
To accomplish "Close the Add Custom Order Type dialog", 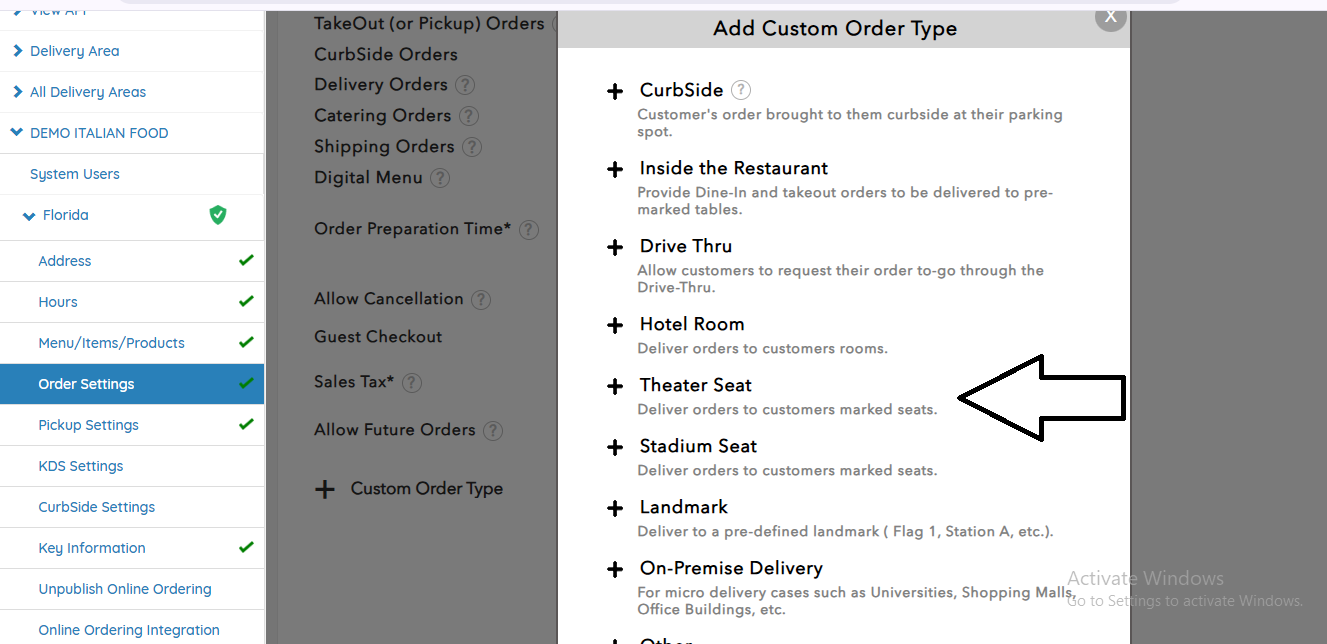I will pos(1110,17).
